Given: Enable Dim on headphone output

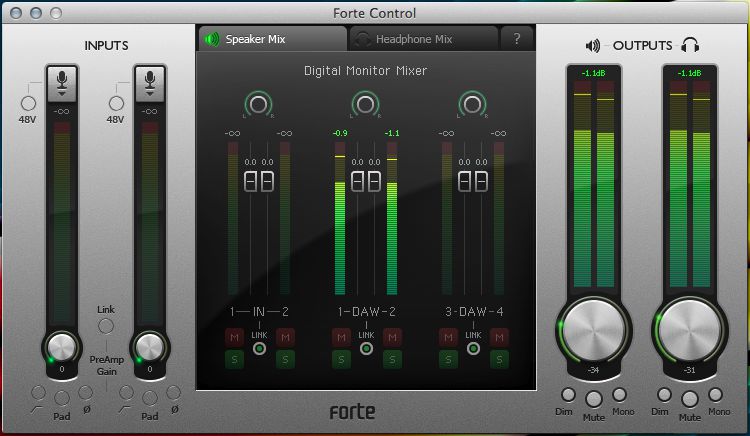Looking at the screenshot, I should click(x=664, y=394).
